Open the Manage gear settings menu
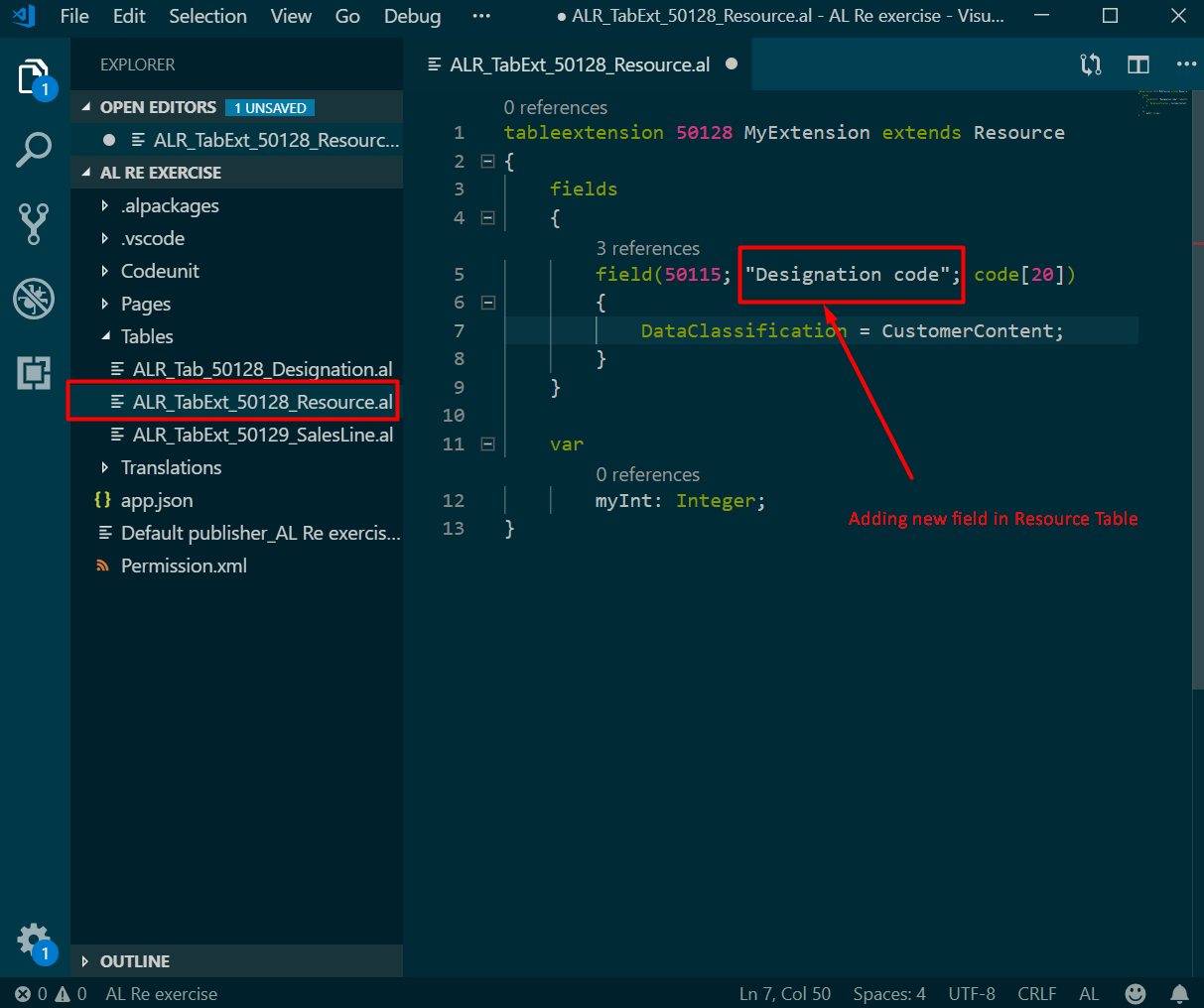Viewport: 1204px width, 1008px height. click(35, 940)
